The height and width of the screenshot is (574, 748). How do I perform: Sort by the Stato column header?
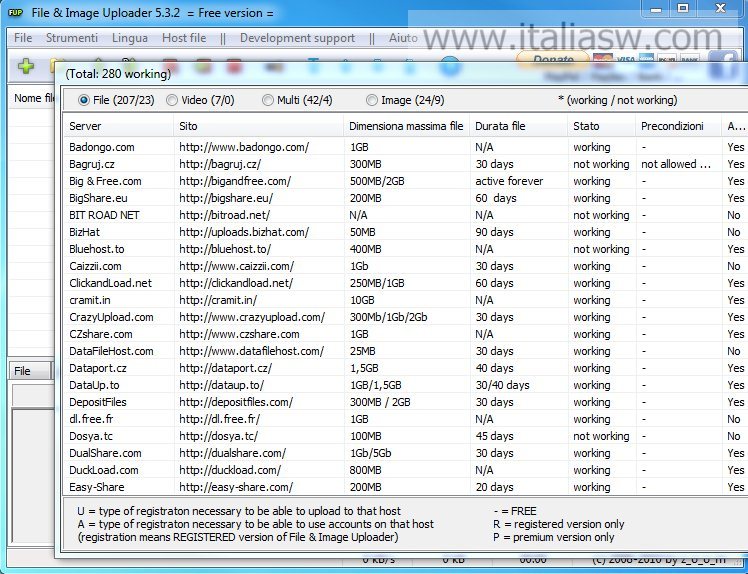[x=602, y=126]
